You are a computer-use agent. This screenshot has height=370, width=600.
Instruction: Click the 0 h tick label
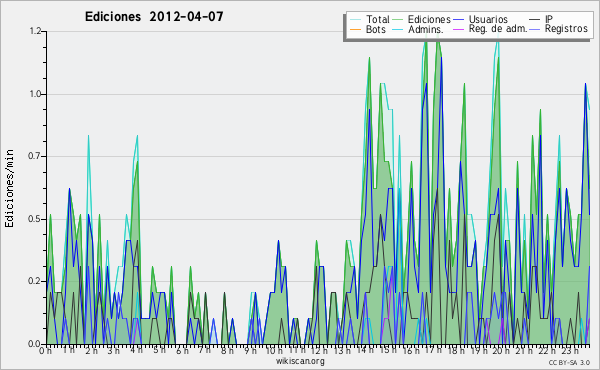click(x=45, y=350)
